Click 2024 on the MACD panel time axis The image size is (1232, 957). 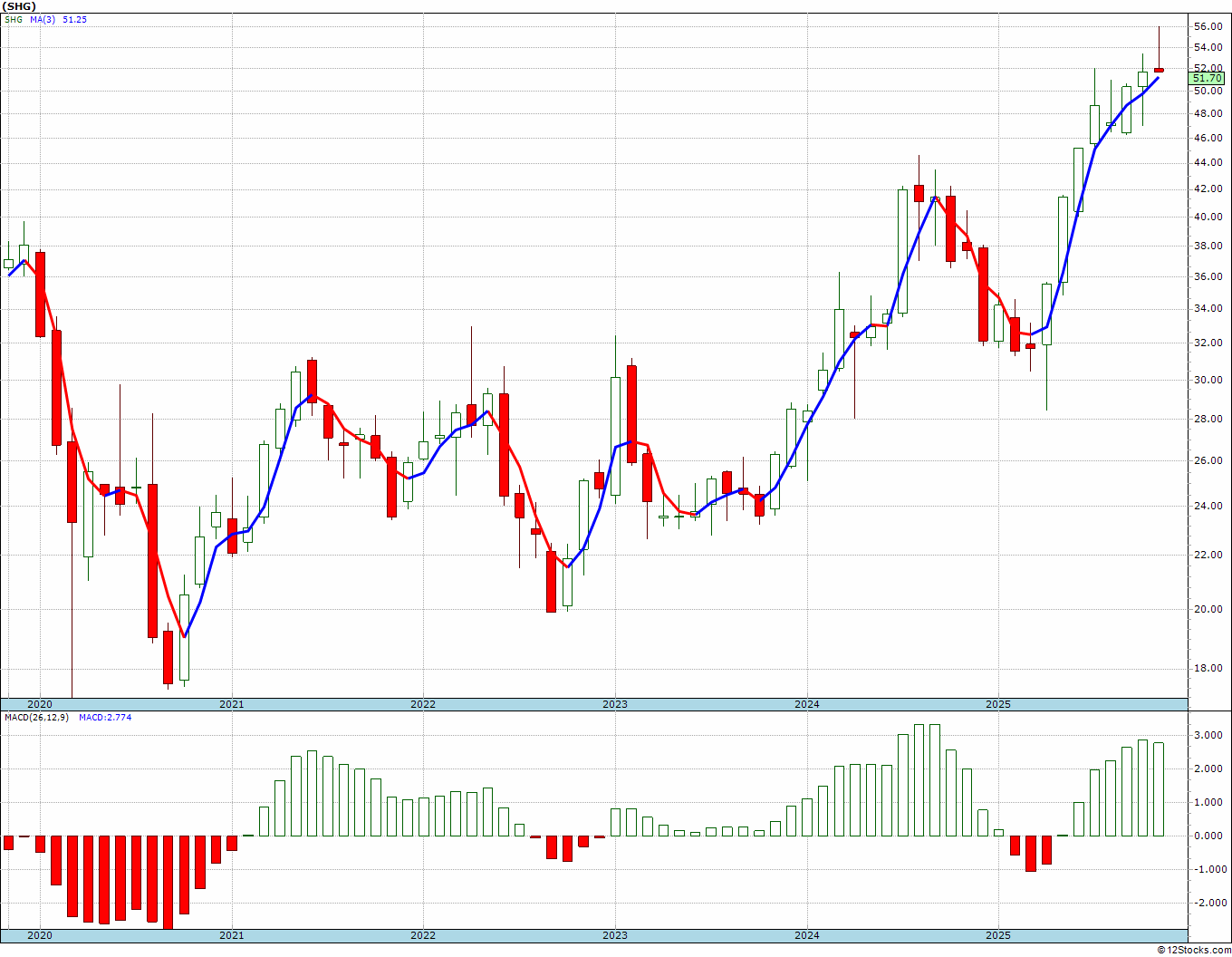click(807, 935)
